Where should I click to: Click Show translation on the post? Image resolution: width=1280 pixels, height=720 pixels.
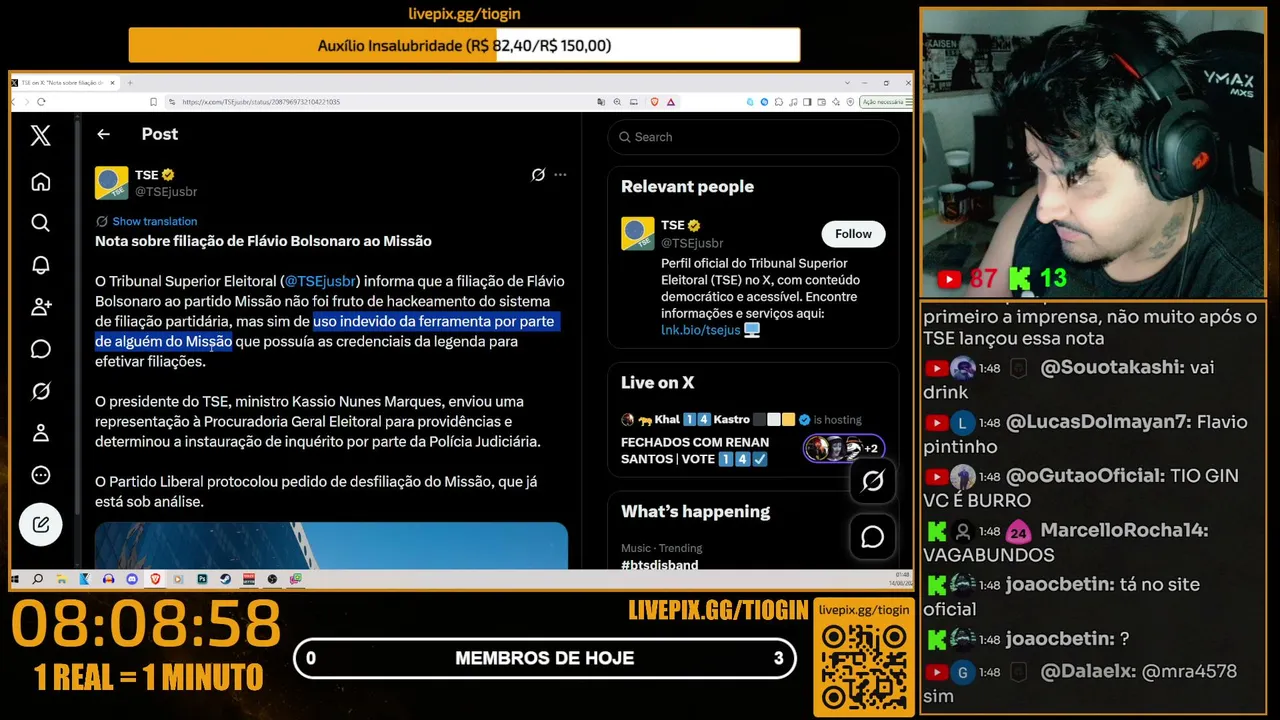[155, 221]
